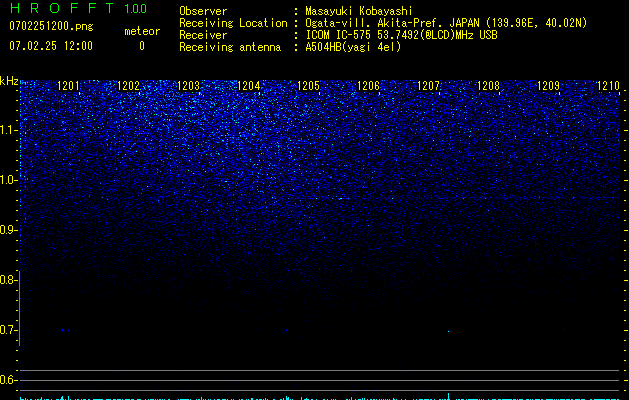
Task: Click the 0.8 kHz frequency label
Action: point(7,280)
